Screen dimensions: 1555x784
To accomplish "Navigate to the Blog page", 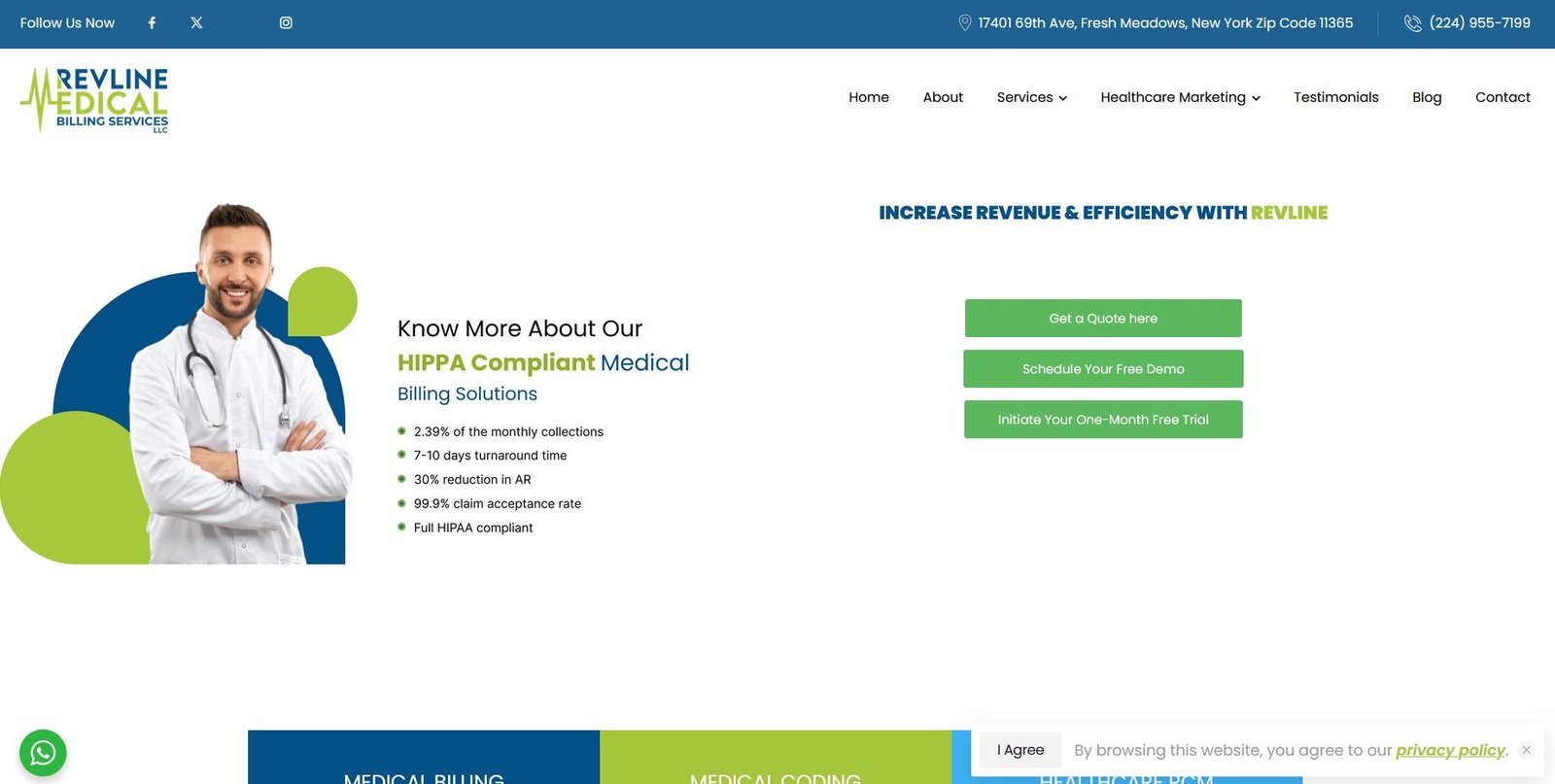I will (1427, 97).
